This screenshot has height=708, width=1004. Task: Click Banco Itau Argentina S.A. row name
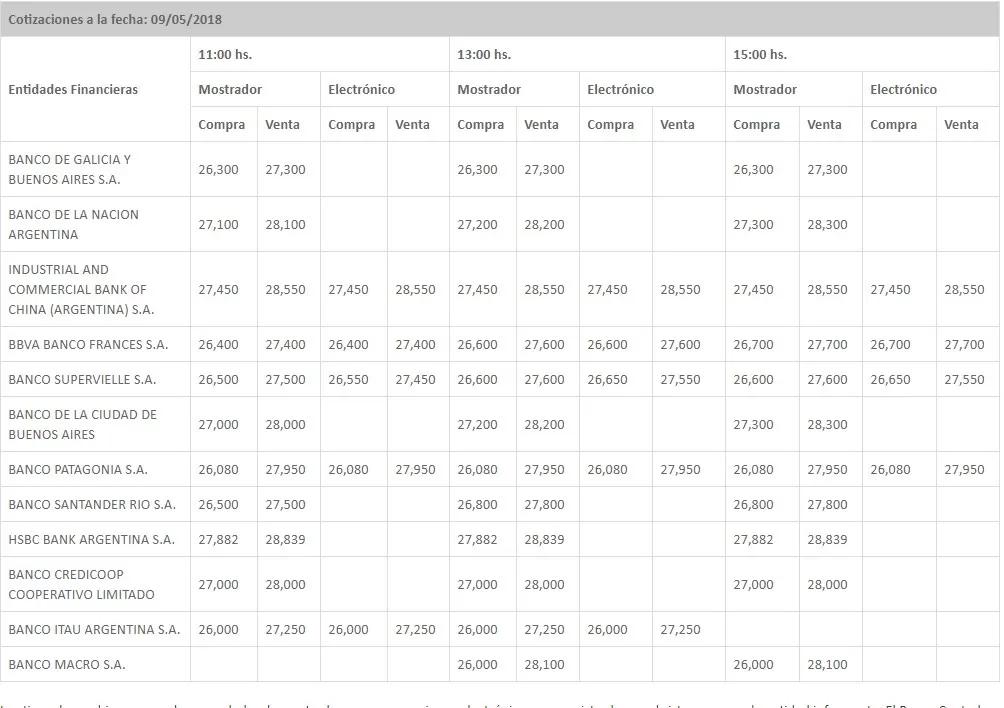[94, 630]
